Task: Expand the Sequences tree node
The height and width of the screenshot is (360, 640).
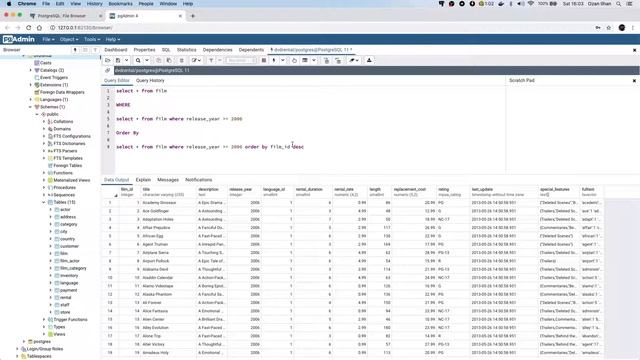Action: click(x=44, y=195)
